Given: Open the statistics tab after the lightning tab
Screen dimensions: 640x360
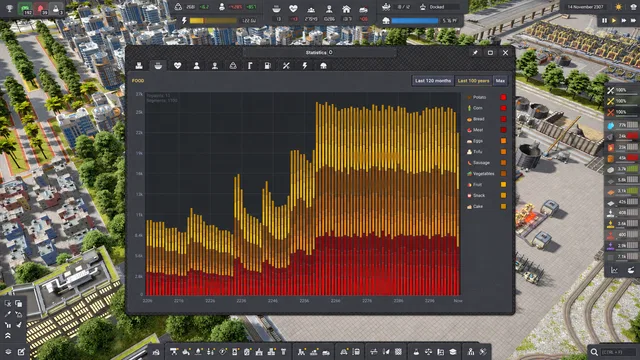Looking at the screenshot, I should click(x=323, y=66).
